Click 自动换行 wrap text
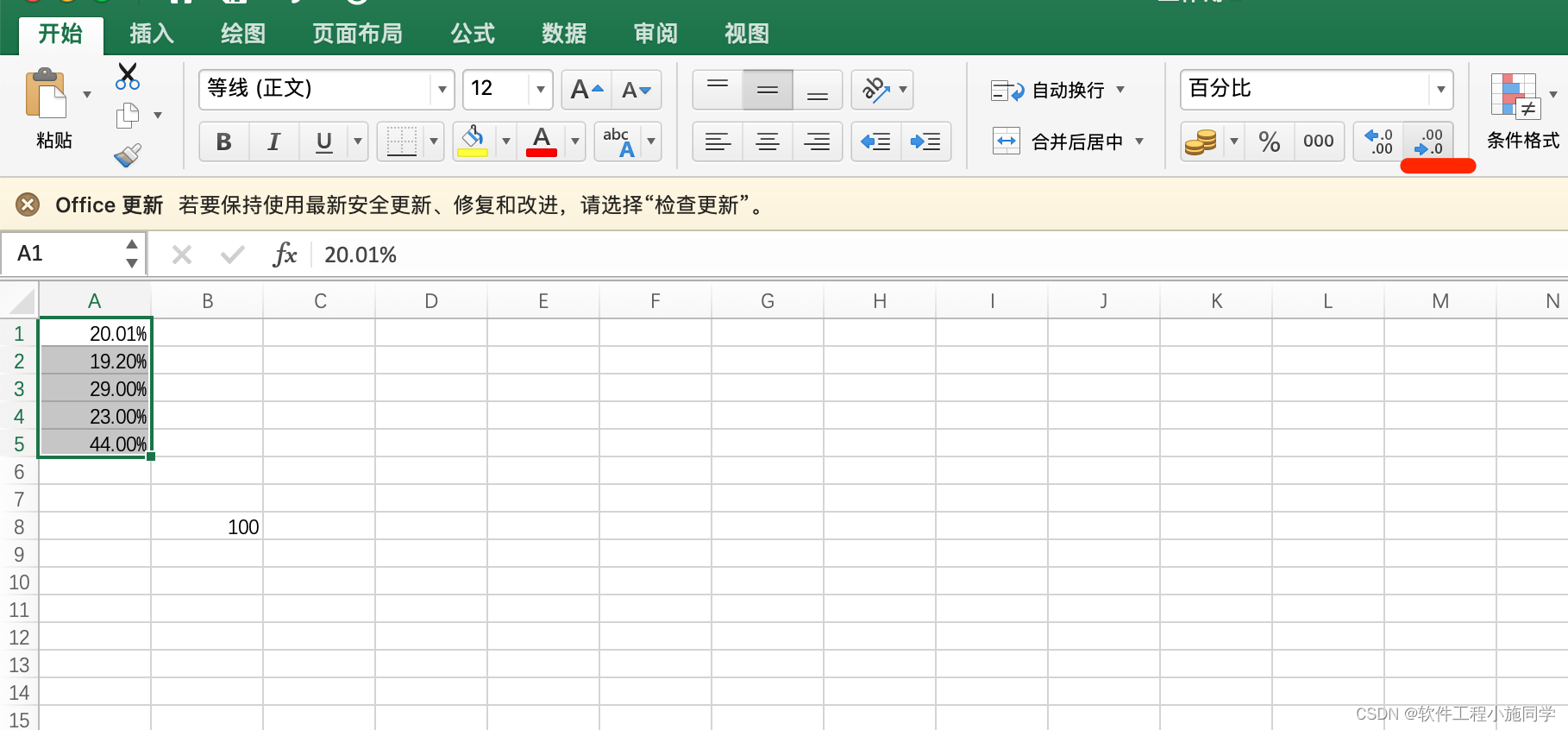Viewport: 1568px width, 730px height. click(1048, 90)
